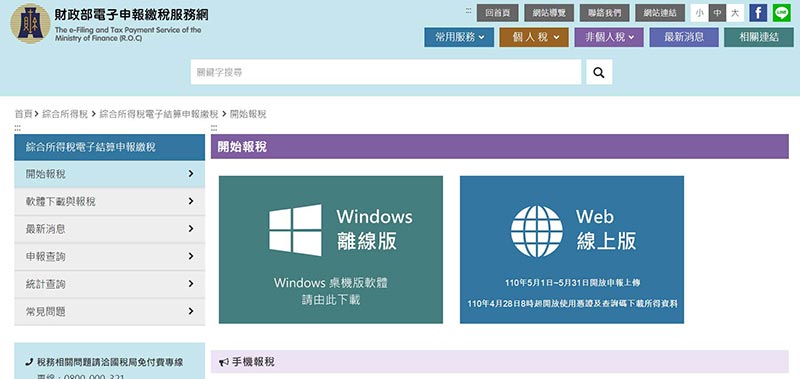Open the LINE icon link
The height and width of the screenshot is (379, 800).
[781, 13]
